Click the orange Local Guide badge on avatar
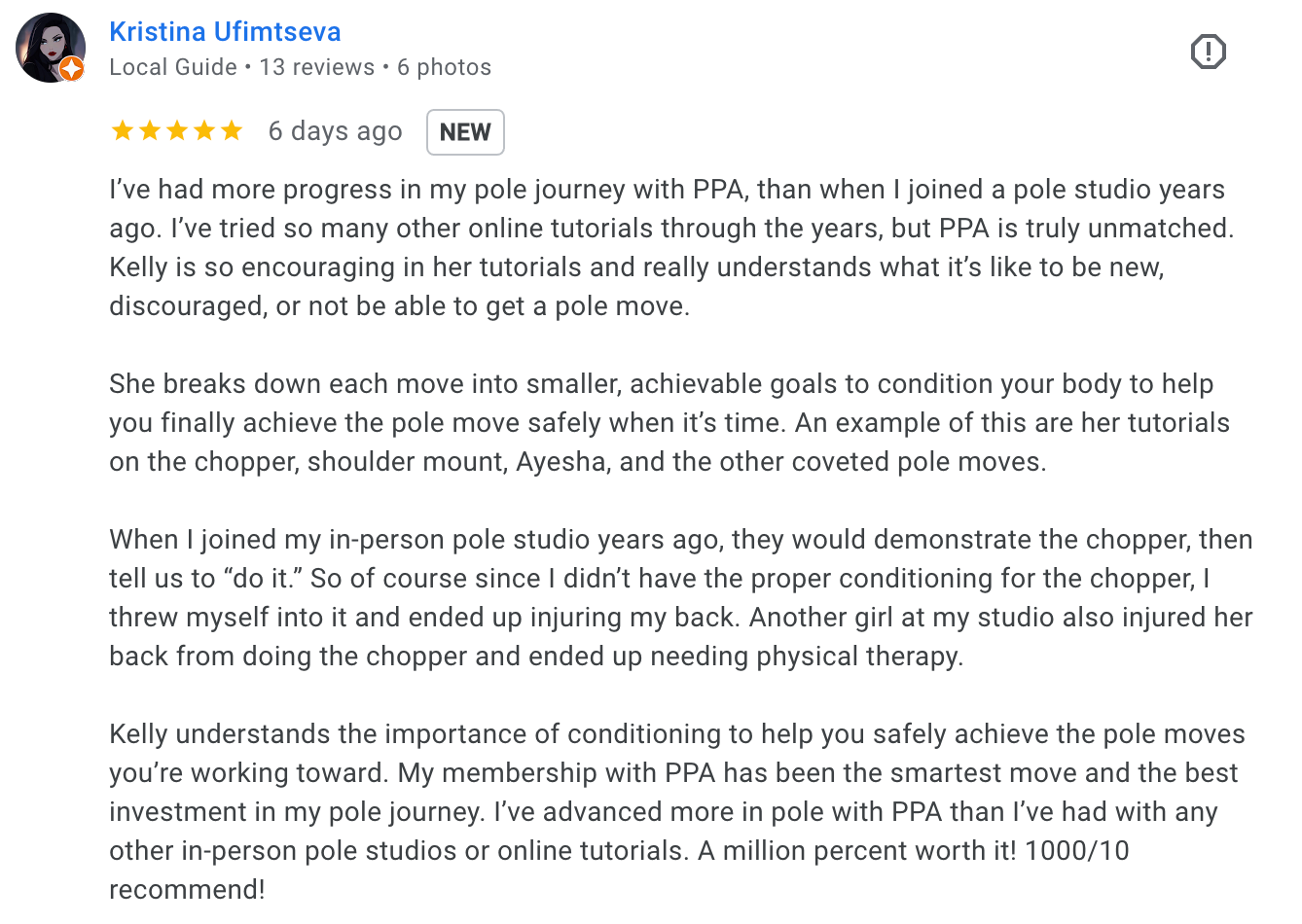Screen dimensions: 1302x924 [x=72, y=69]
